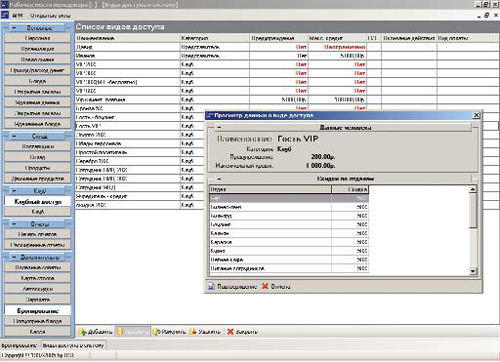Image resolution: width=500 pixels, height=362 pixels.
Task: Open Зарплата in the sidebar
Action: tap(37, 300)
